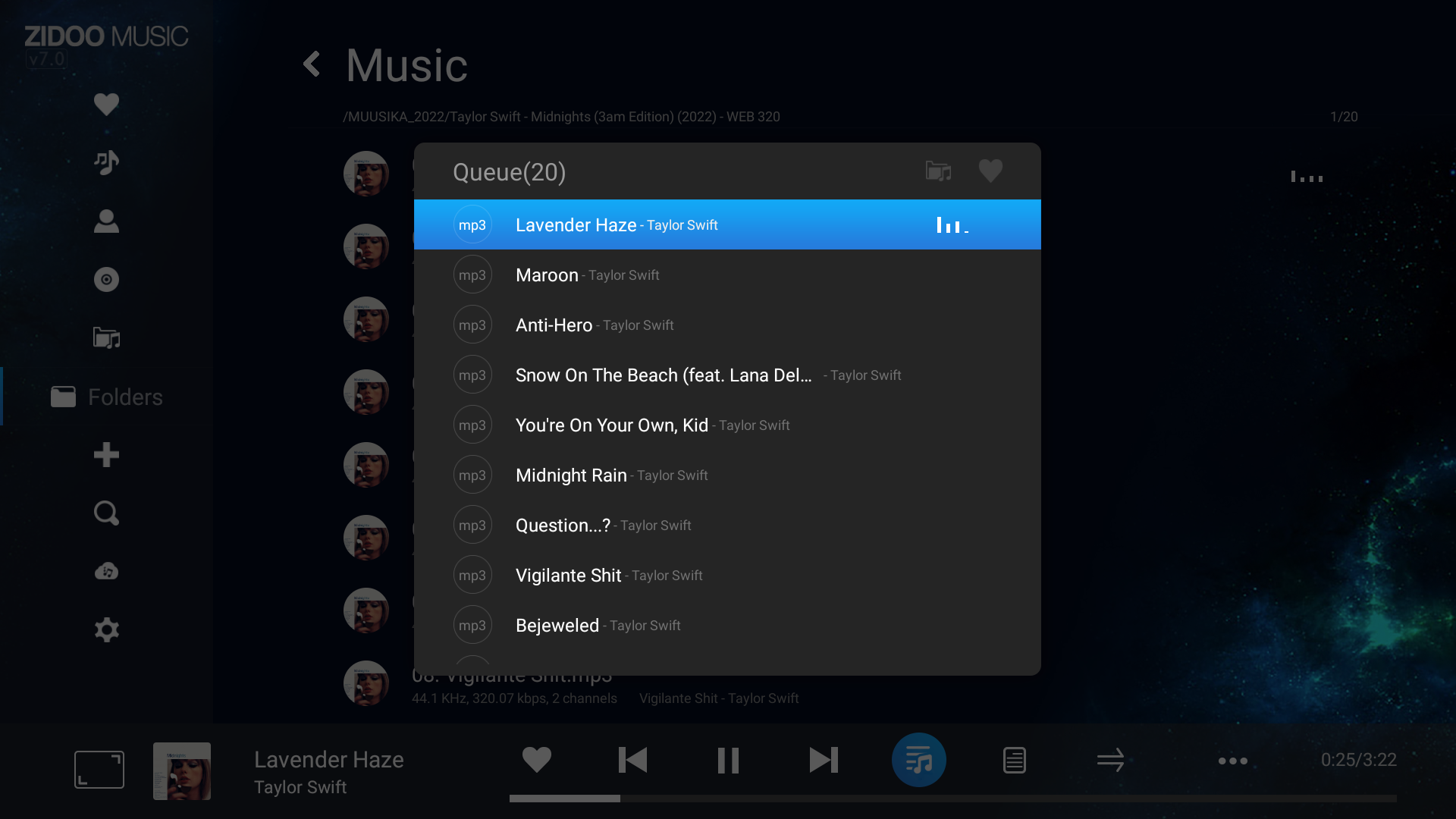Open the Artists sidebar icon
The image size is (1456, 819).
tap(106, 221)
